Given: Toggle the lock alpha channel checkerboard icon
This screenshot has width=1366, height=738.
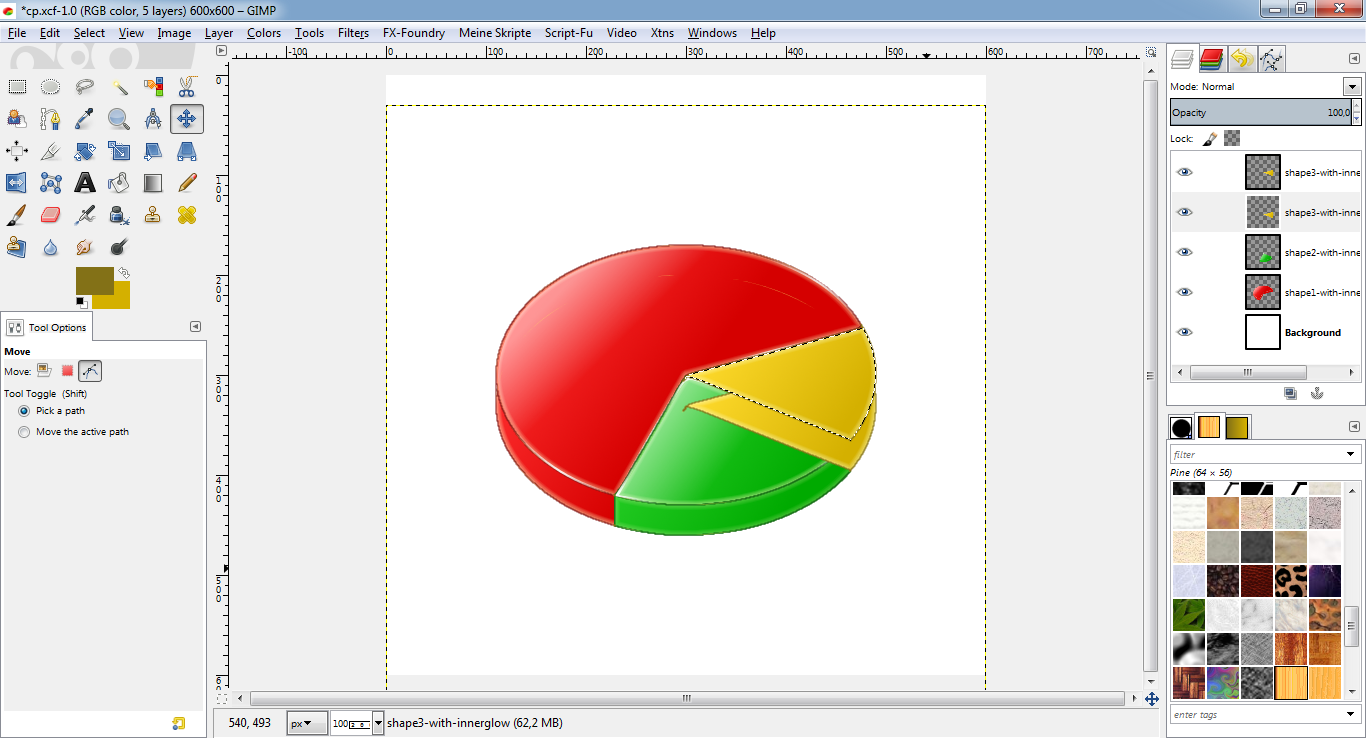Looking at the screenshot, I should [1232, 139].
